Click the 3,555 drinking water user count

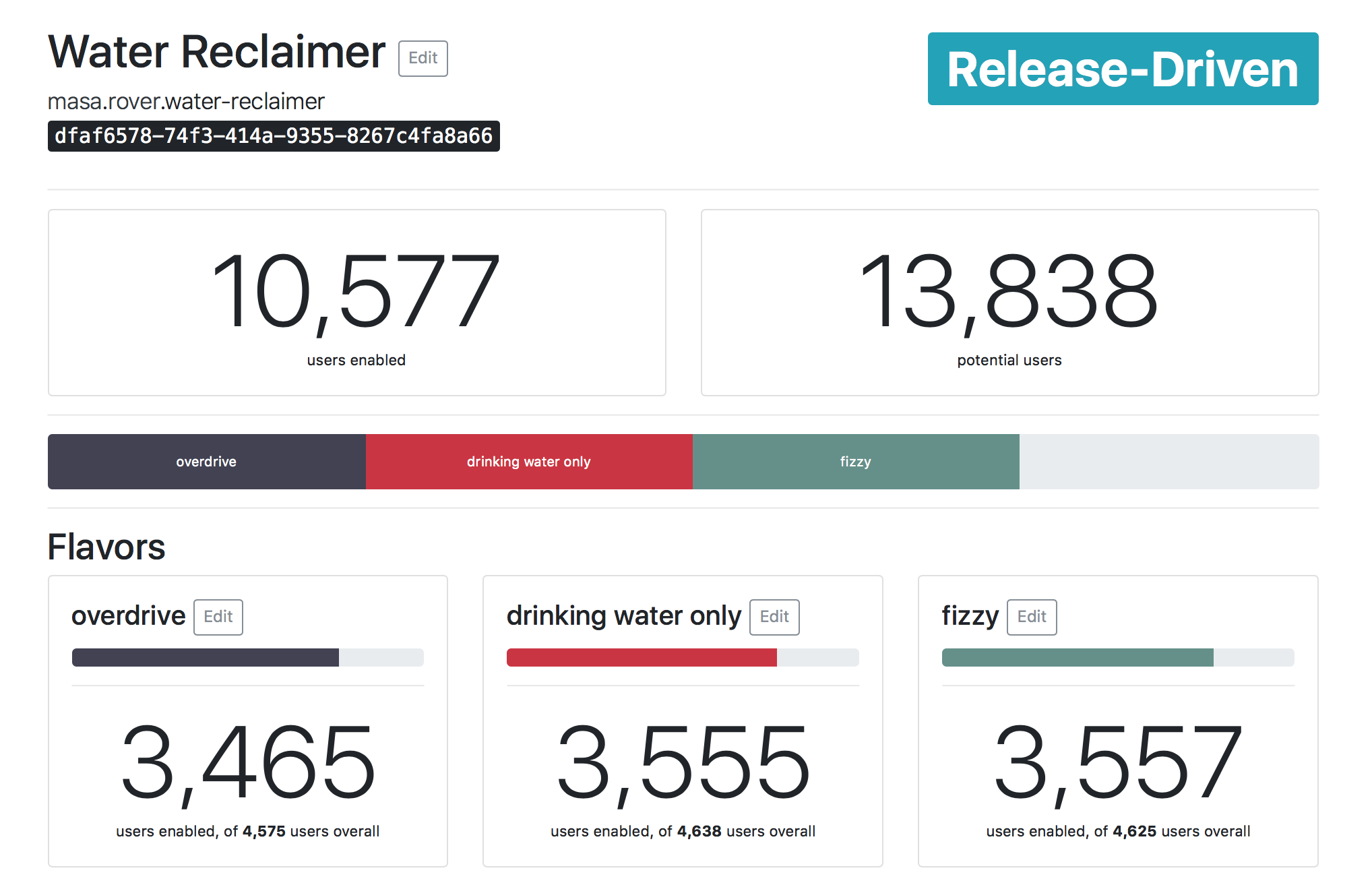pos(683,763)
